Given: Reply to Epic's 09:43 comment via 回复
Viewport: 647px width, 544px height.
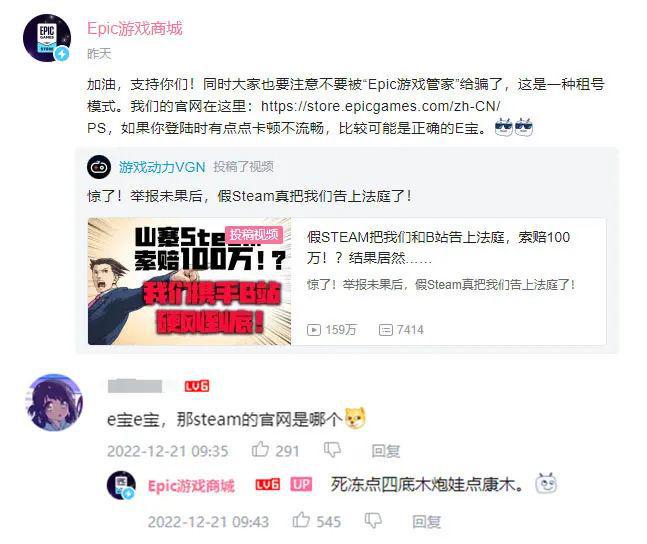Looking at the screenshot, I should [x=426, y=522].
